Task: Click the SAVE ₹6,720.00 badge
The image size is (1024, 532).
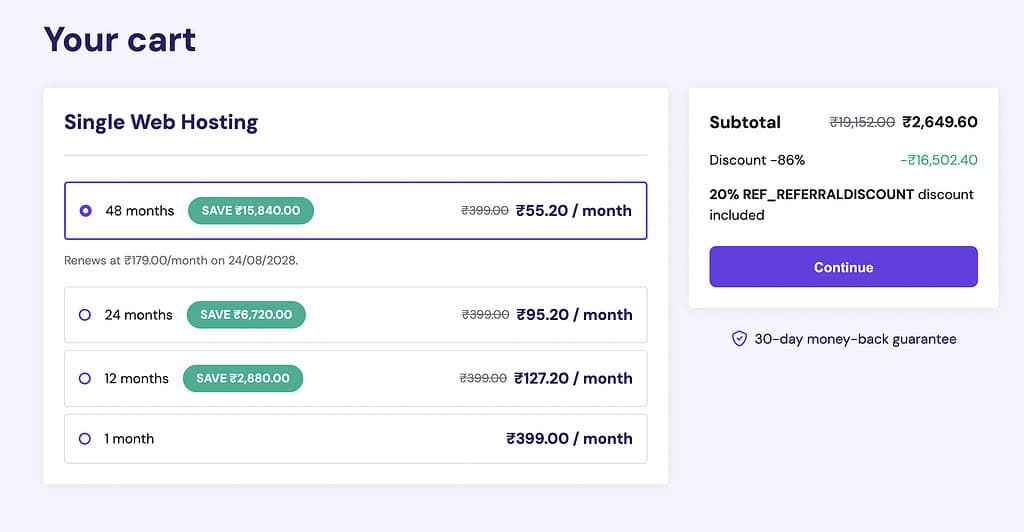Action: coord(246,315)
